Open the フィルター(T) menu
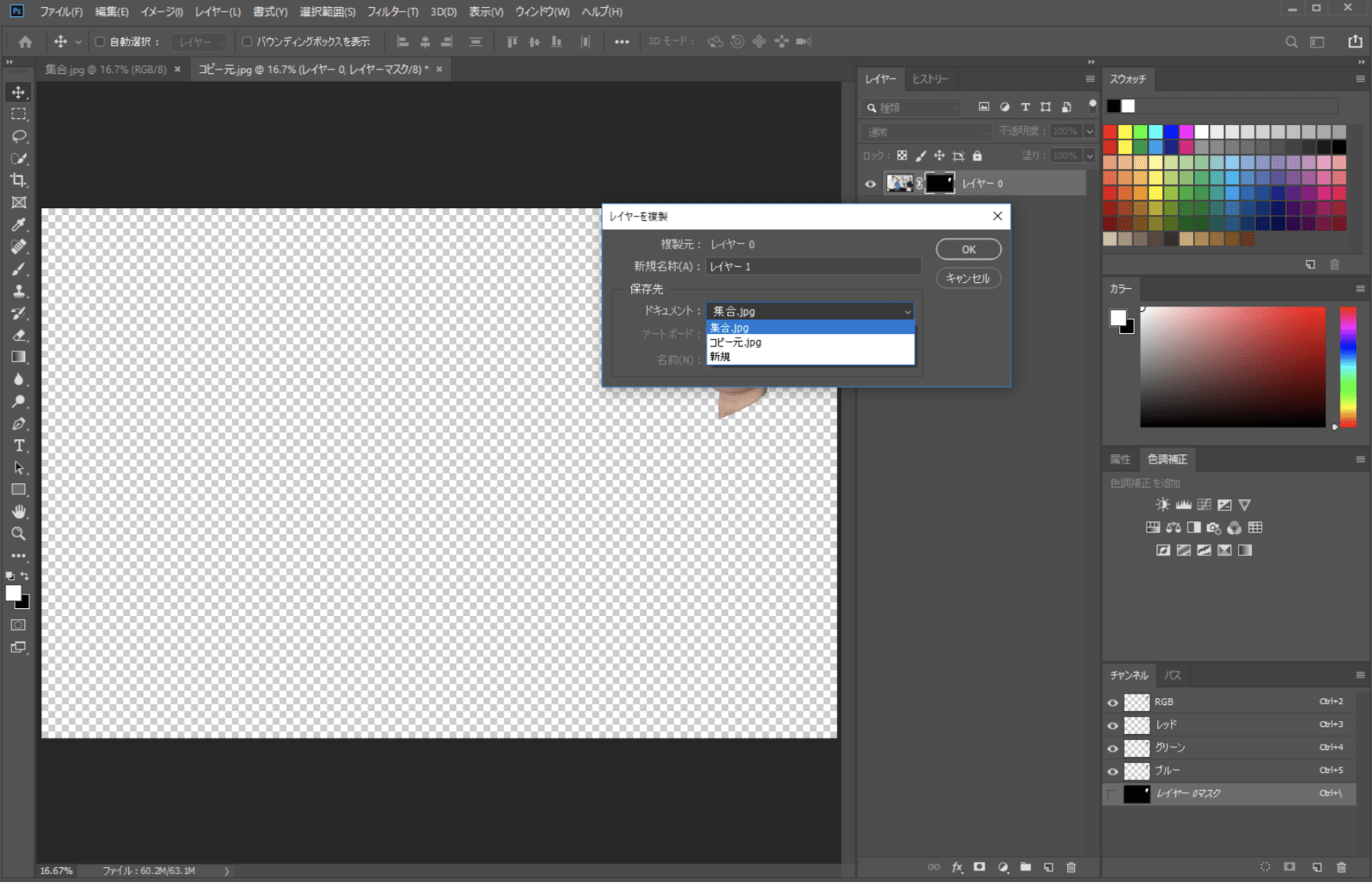The width and height of the screenshot is (1372, 884). pos(393,11)
